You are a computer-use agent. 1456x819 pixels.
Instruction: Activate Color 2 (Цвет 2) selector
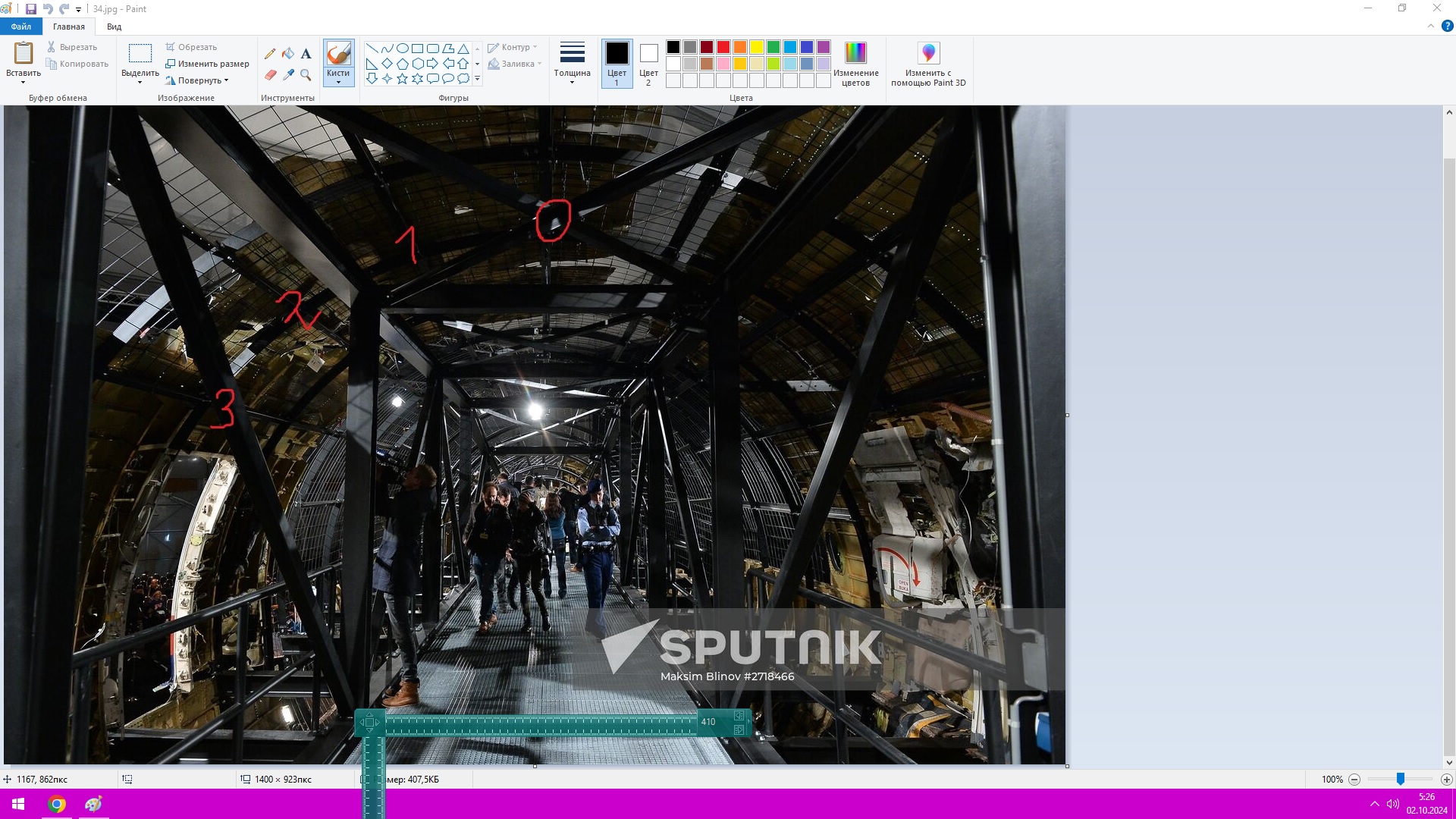click(x=648, y=64)
